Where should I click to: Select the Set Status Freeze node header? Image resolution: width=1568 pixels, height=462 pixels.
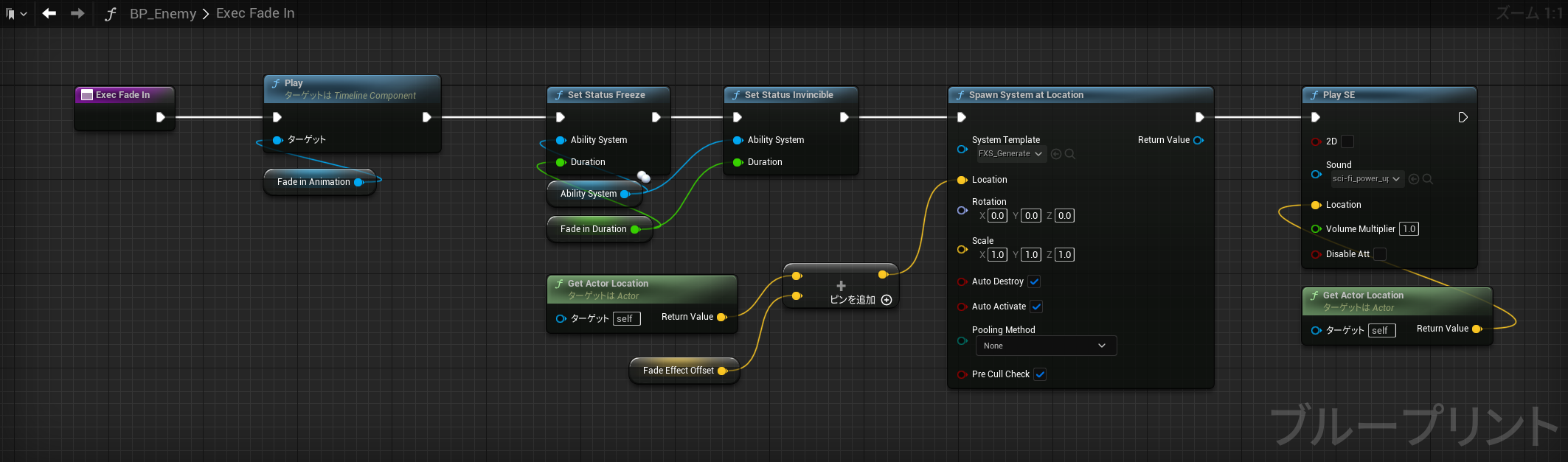pyautogui.click(x=608, y=95)
